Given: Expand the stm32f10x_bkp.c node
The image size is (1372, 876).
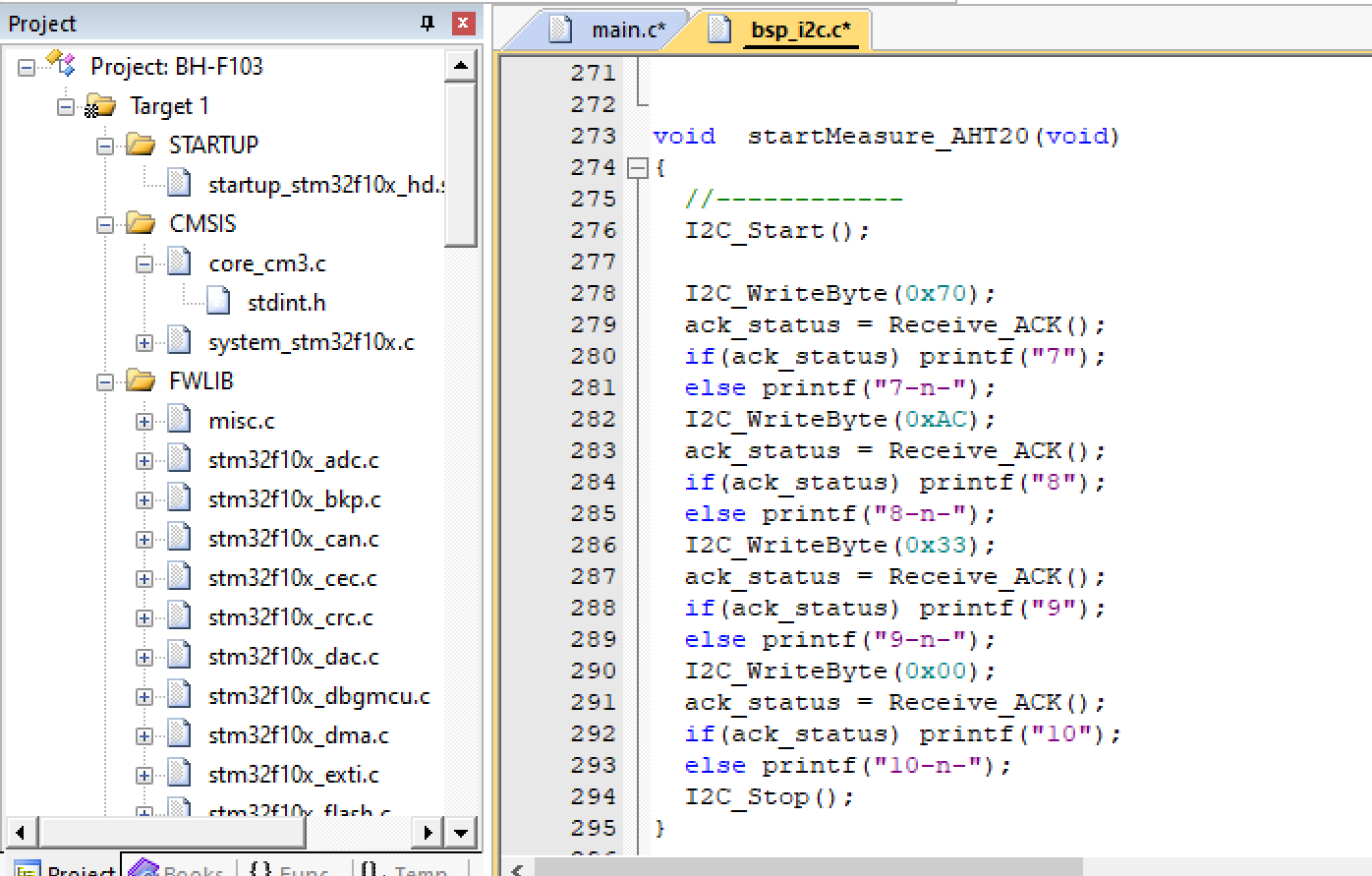Looking at the screenshot, I should [144, 499].
